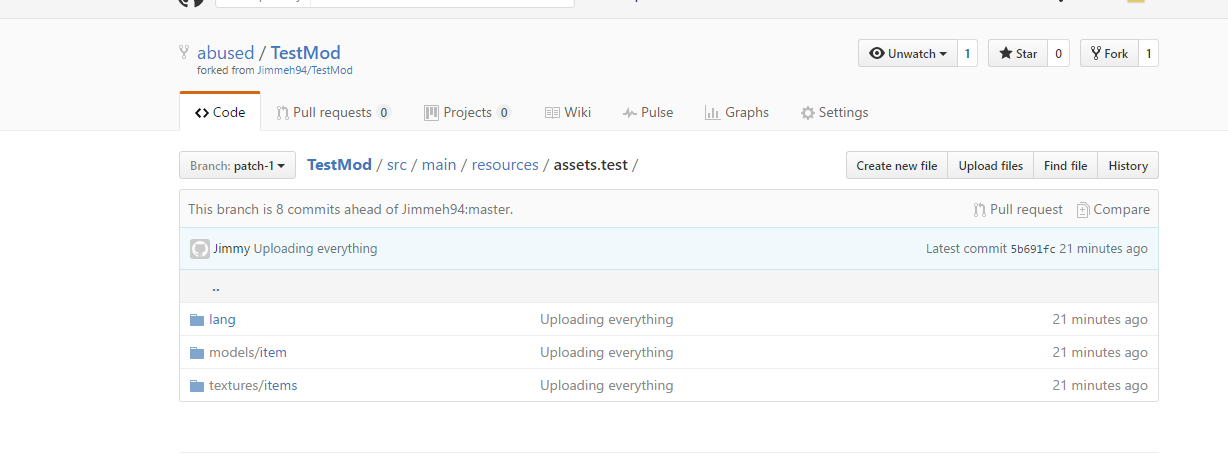Click the eye icon in Unwatch button
1228x460 pixels.
(877, 54)
